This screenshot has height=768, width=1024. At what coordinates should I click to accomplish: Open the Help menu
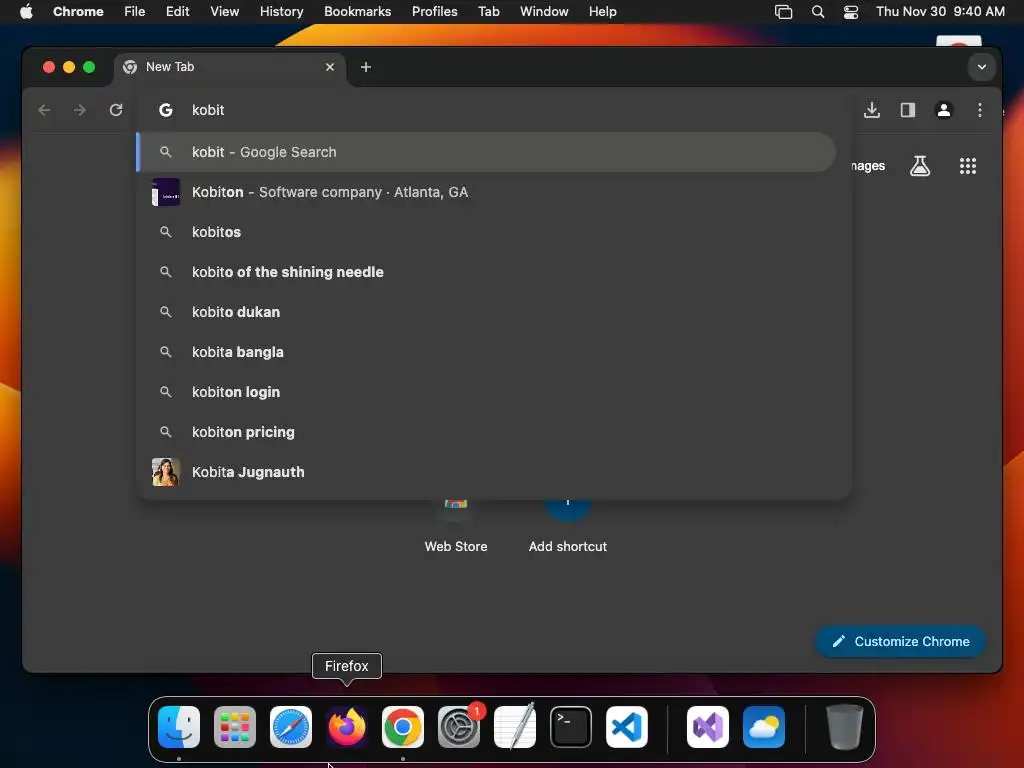click(602, 11)
